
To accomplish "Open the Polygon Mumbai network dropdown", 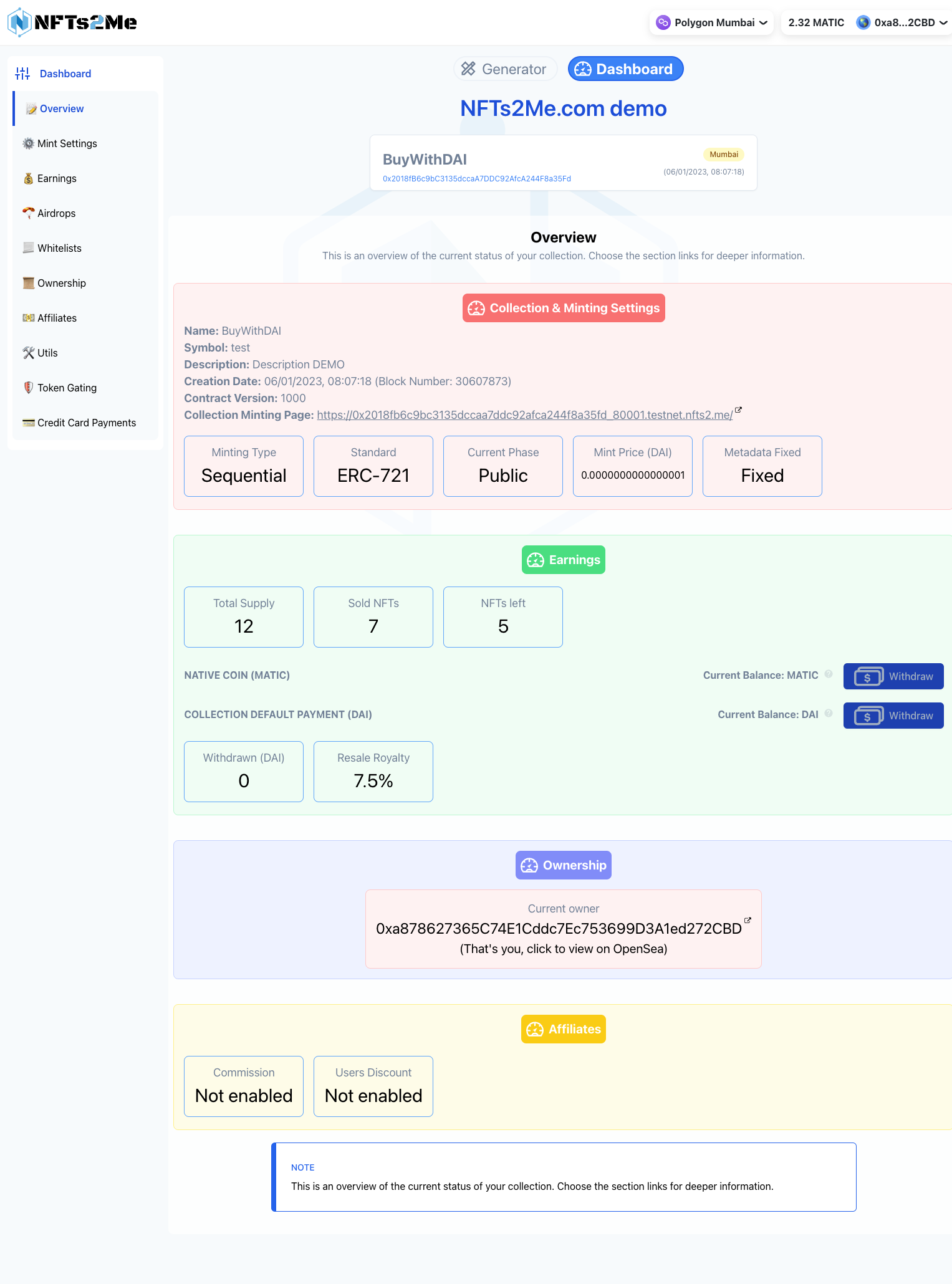I will [x=711, y=22].
